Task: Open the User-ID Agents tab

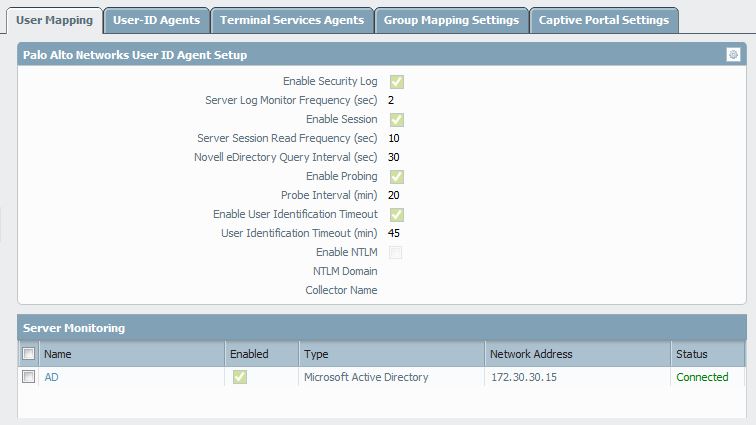Action: click(x=156, y=20)
